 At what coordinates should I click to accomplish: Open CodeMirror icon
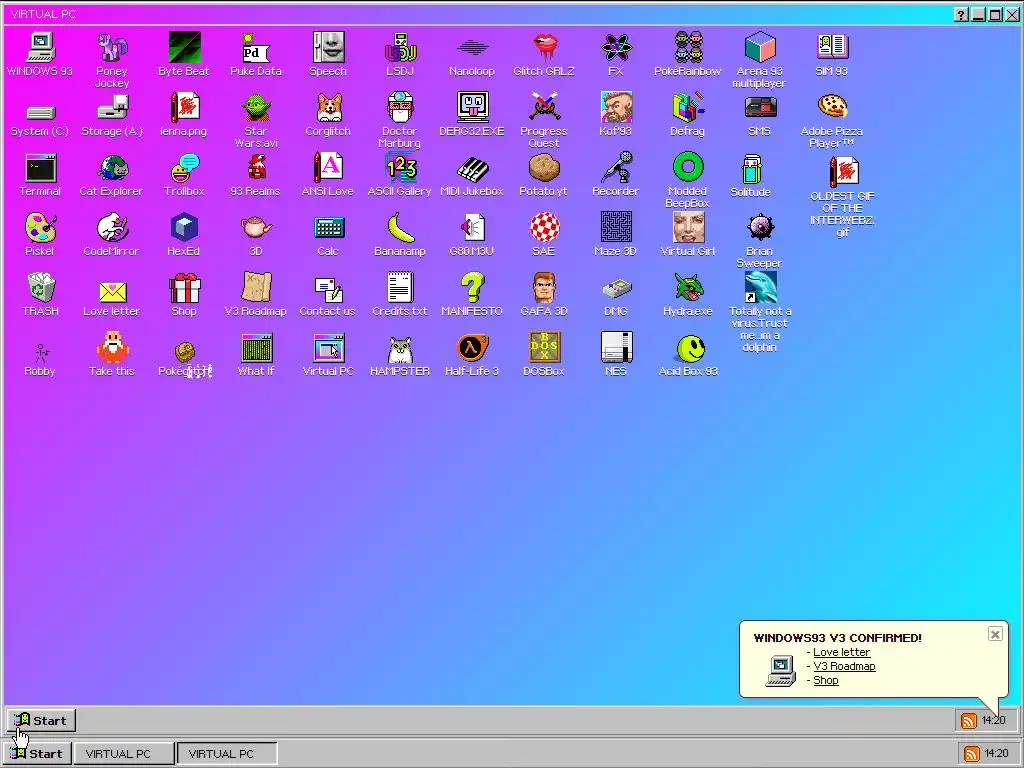[112, 228]
